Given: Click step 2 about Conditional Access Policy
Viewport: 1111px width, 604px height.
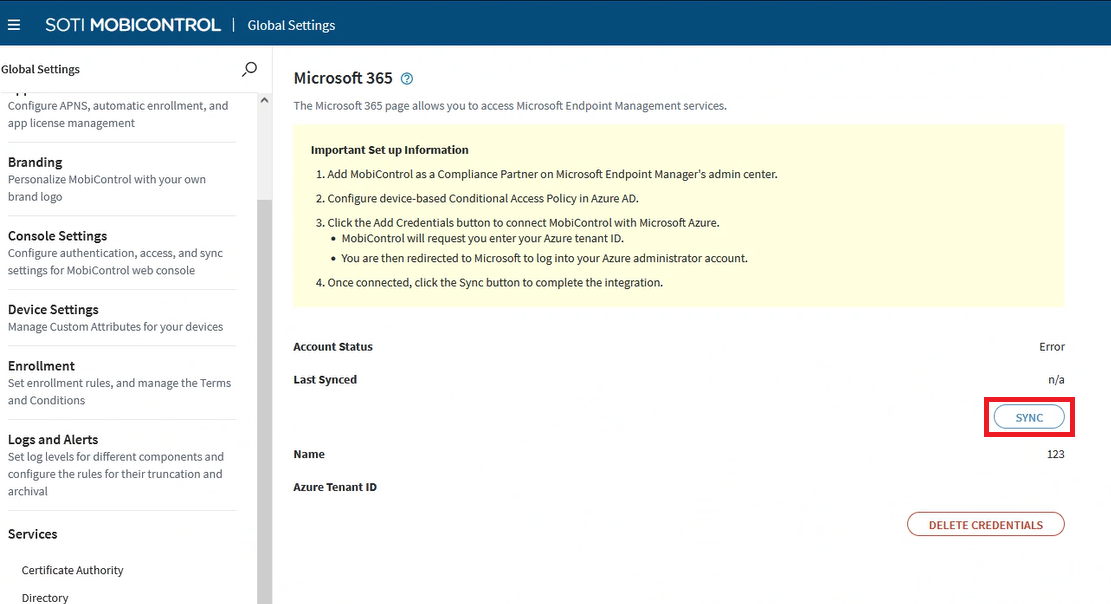Looking at the screenshot, I should click(x=477, y=198).
